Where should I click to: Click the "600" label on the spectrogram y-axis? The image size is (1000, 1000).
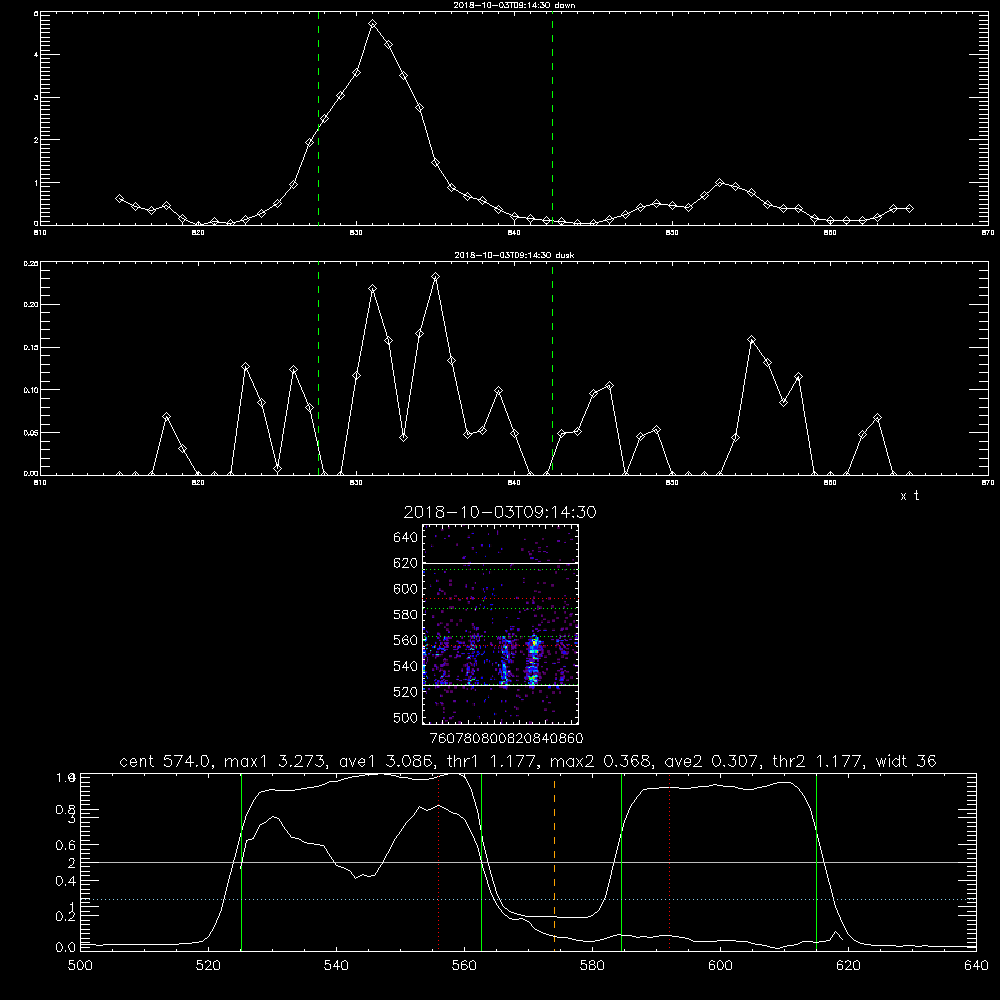coord(405,589)
